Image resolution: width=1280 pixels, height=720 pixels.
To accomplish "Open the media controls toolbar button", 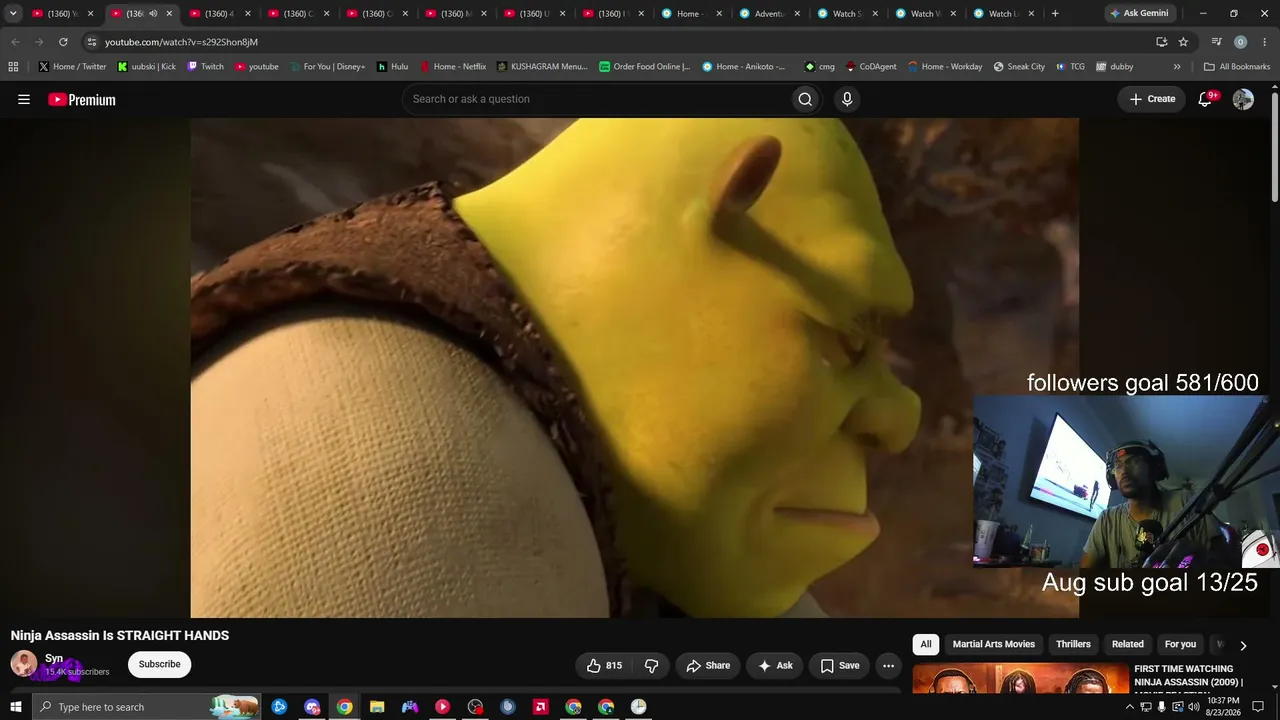I will point(1216,42).
